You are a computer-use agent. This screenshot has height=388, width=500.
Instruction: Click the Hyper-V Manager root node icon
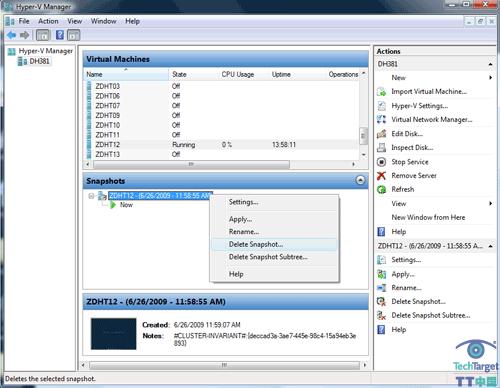[12, 51]
